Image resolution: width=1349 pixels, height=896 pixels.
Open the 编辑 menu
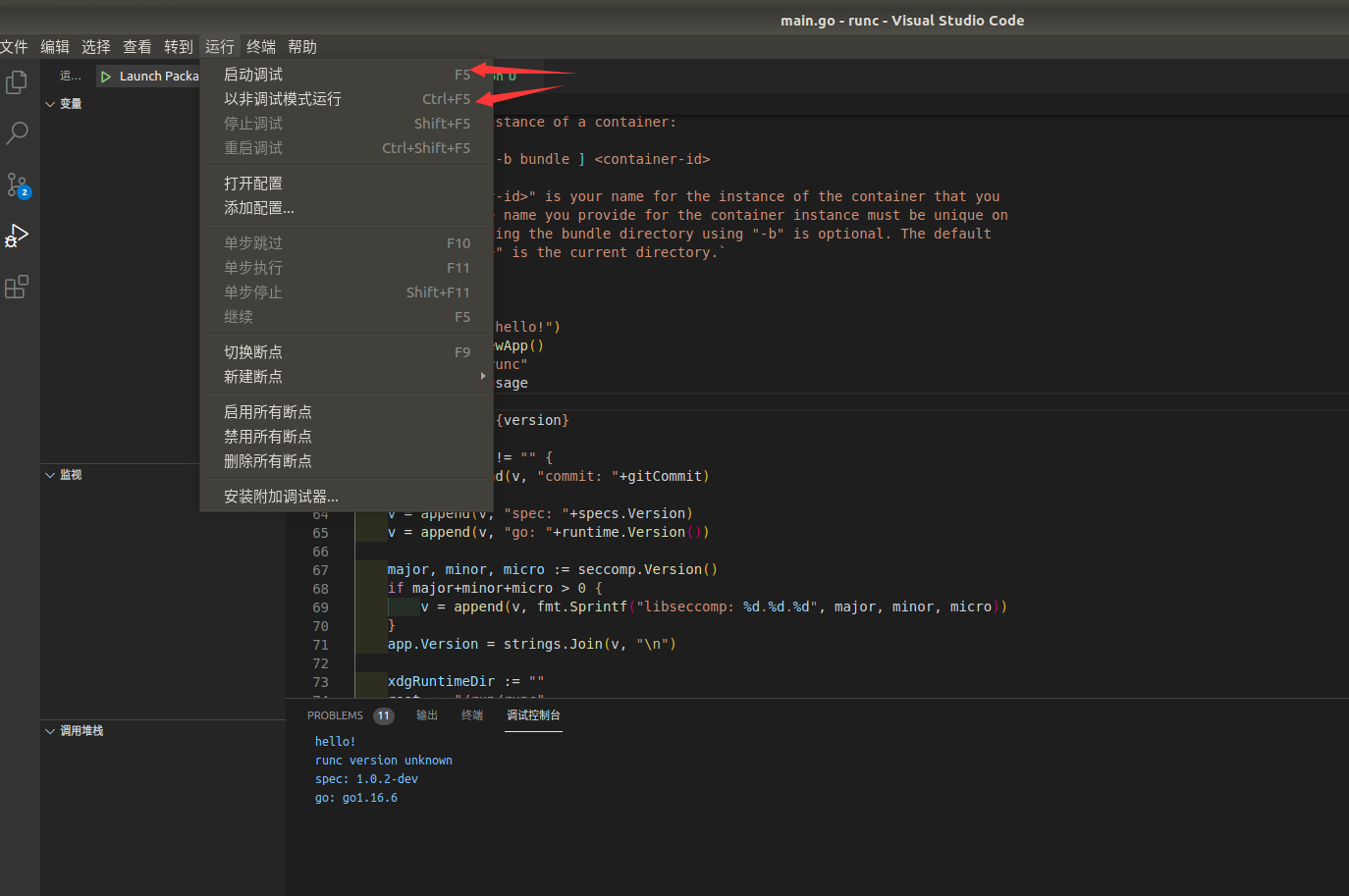[x=55, y=47]
